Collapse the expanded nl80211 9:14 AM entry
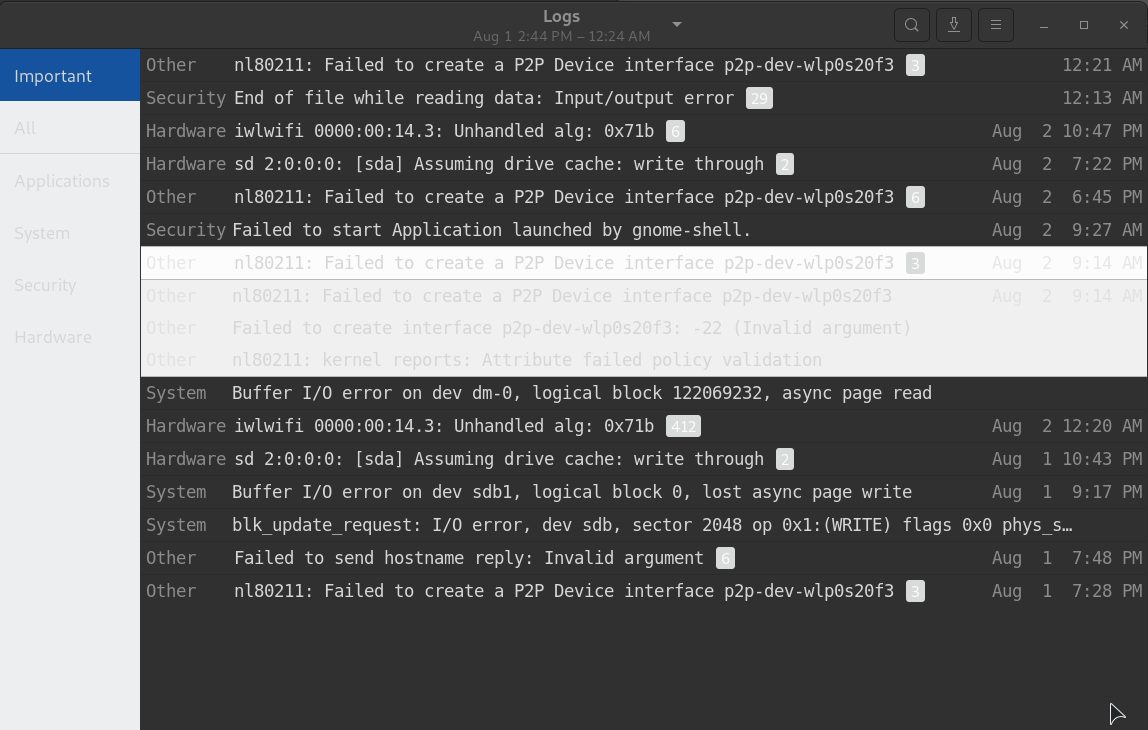Image resolution: width=1148 pixels, height=730 pixels. 644,263
